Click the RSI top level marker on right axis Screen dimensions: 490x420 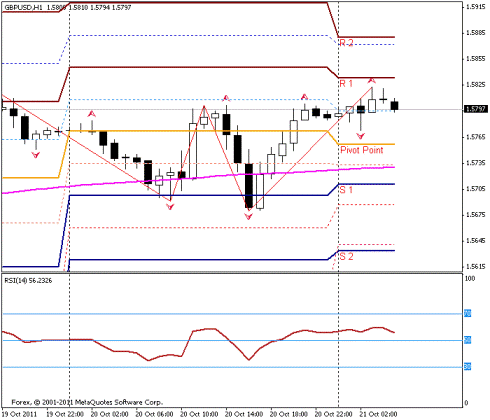tap(468, 313)
